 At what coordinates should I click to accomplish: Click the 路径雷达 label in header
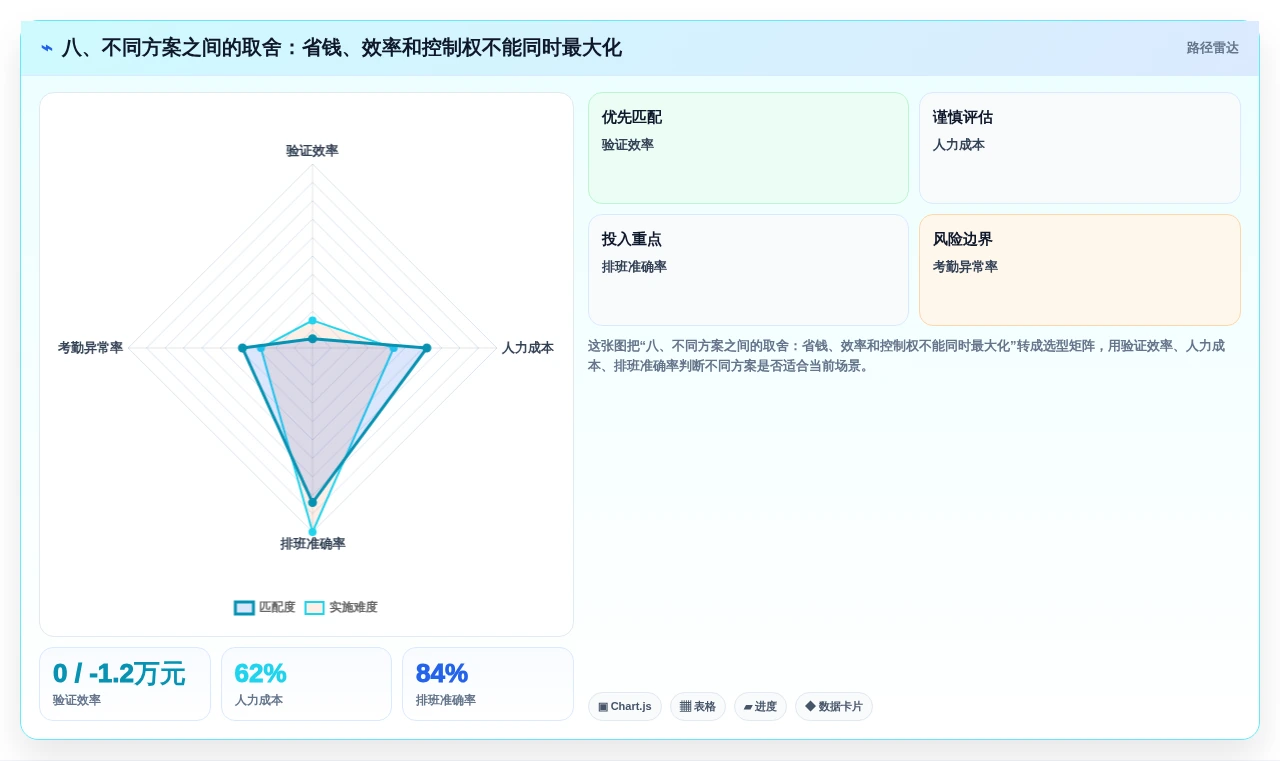click(1212, 48)
